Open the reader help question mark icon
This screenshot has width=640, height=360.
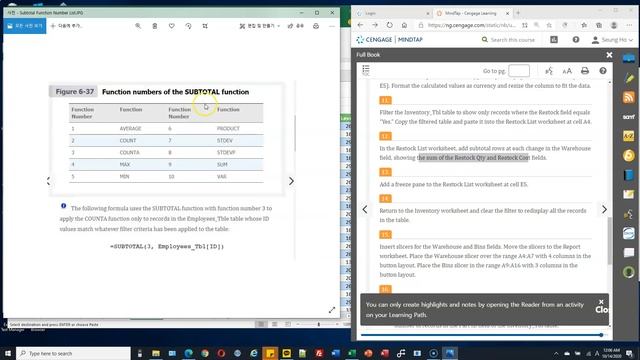603,71
